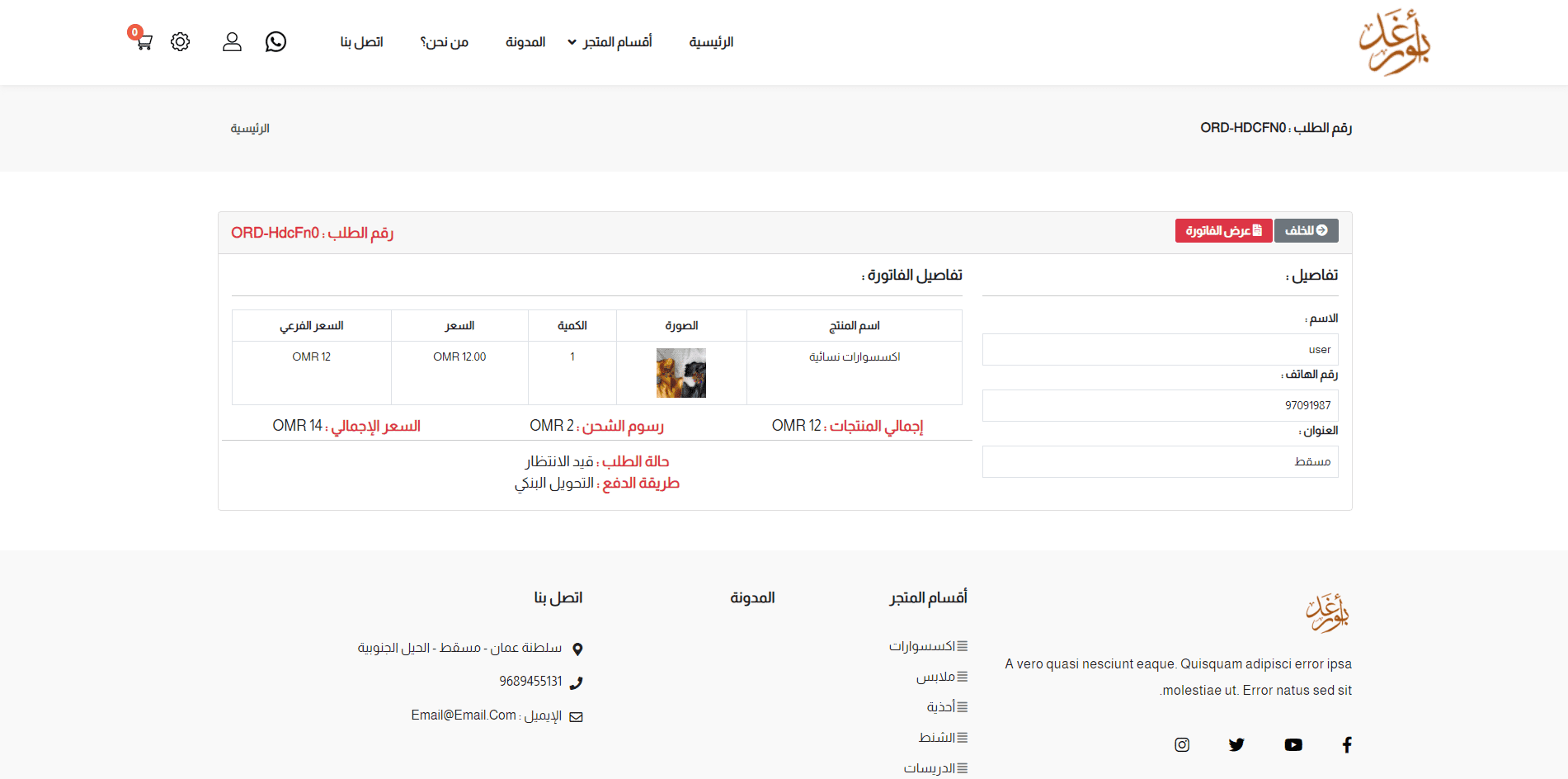Click اتصل بنا in the top navigation
Screen dimensions: 1568x779
[x=362, y=42]
